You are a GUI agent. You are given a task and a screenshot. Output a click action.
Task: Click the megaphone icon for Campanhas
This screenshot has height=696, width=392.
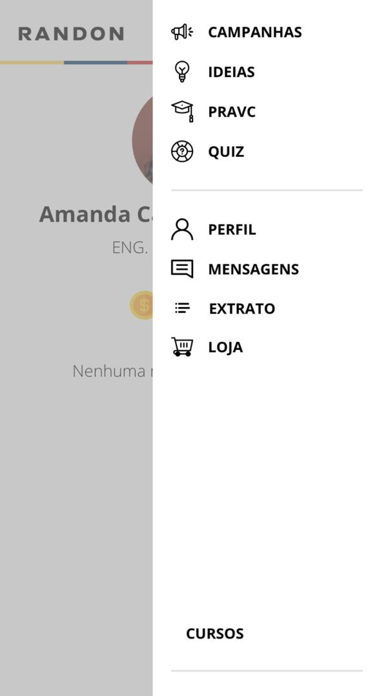click(x=182, y=32)
